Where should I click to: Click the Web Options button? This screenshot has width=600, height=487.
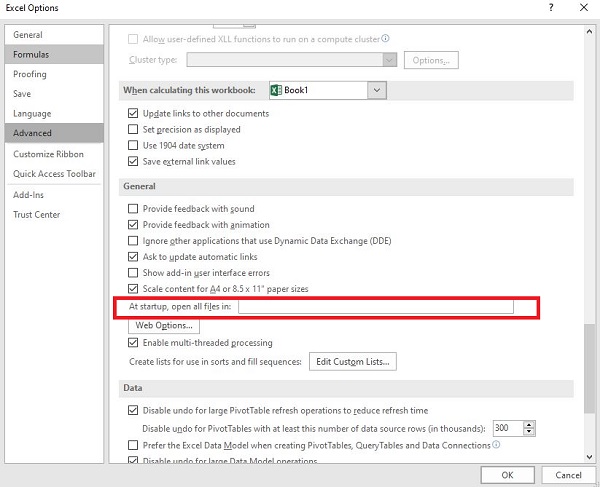click(164, 325)
